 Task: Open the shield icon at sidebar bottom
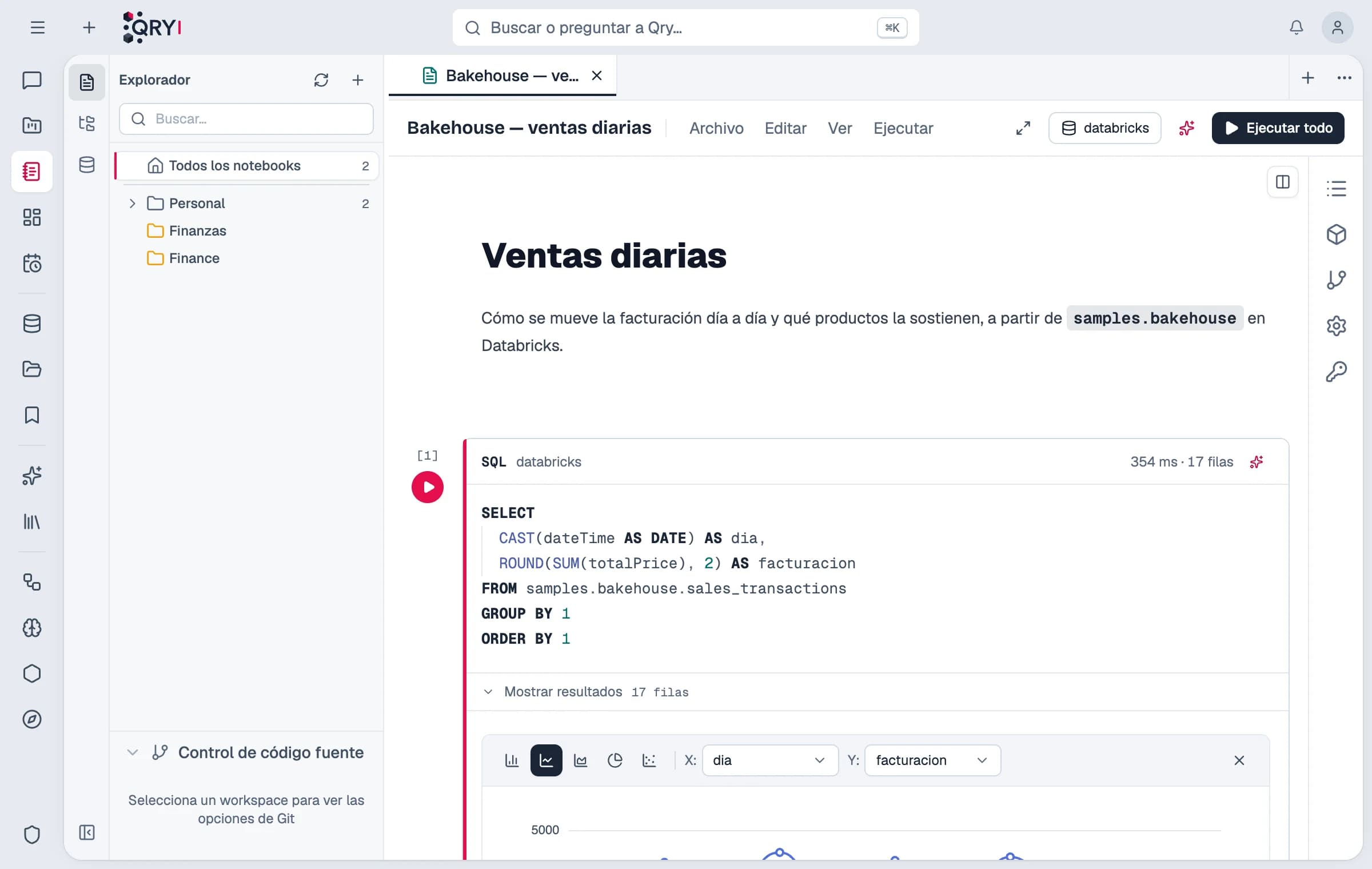click(32, 835)
